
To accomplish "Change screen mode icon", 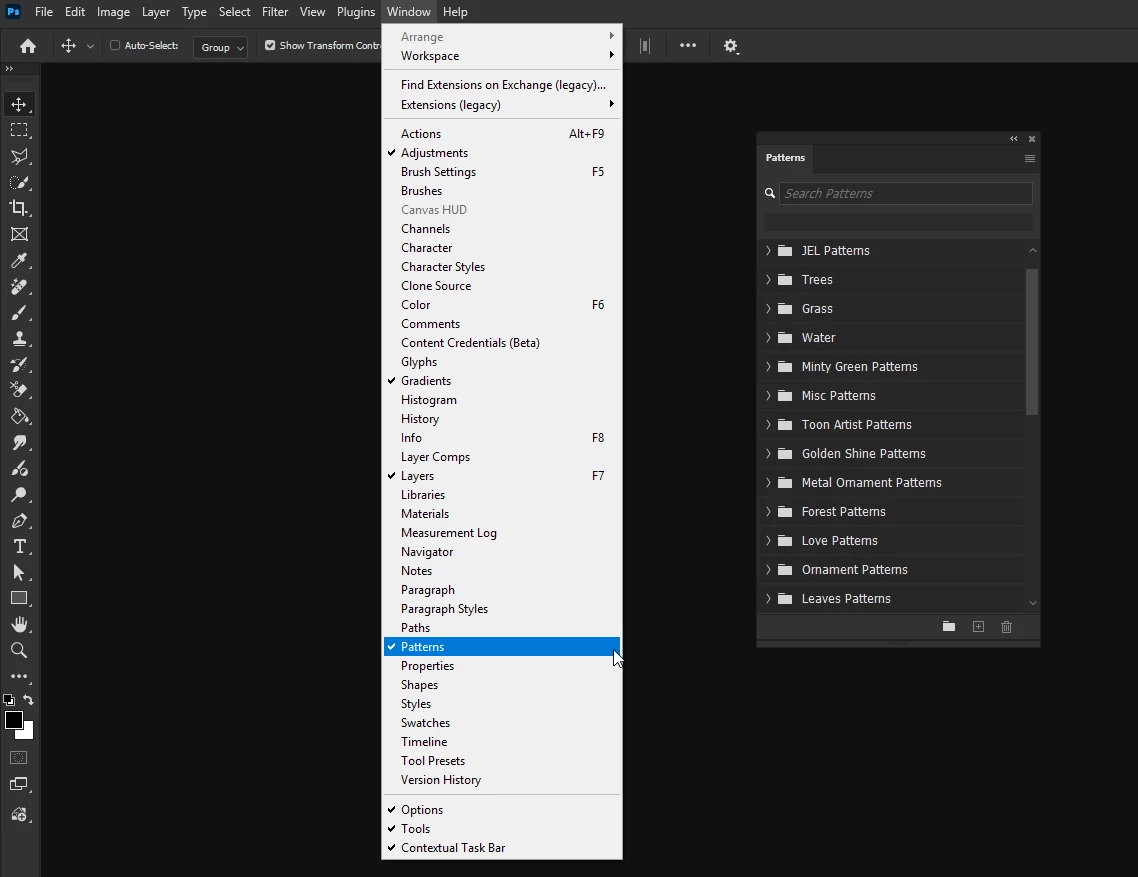I will 19,784.
